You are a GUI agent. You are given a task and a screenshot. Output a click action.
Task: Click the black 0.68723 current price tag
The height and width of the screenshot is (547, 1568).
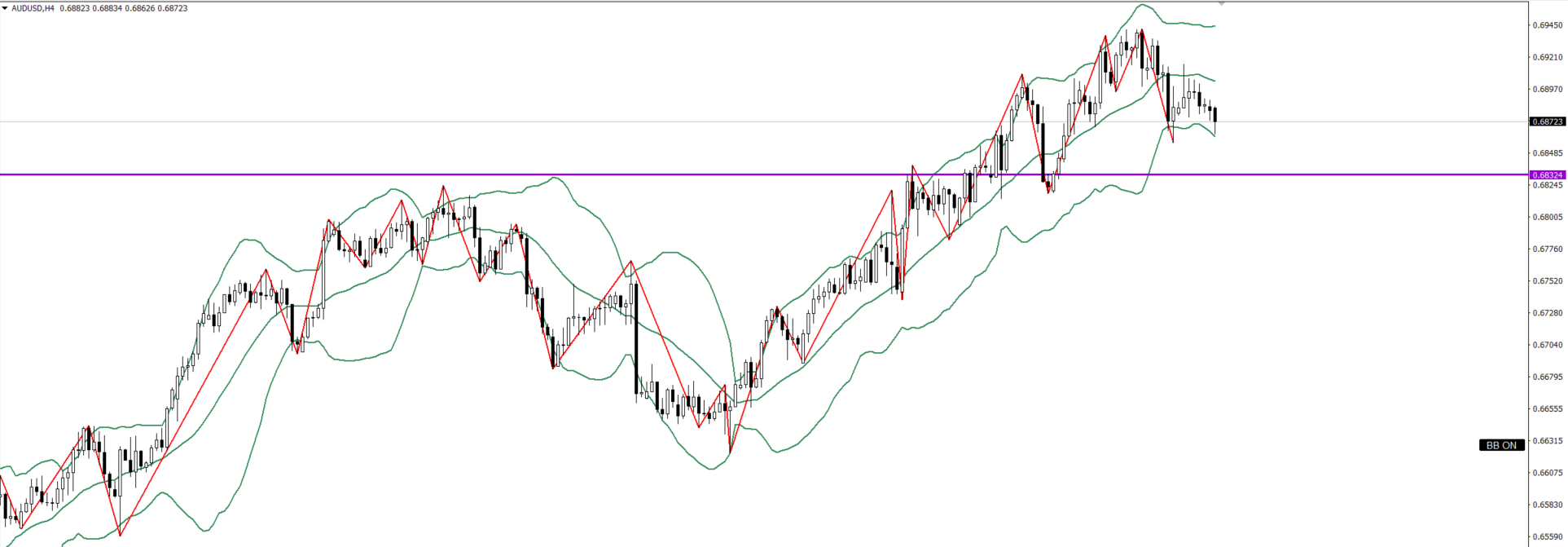click(x=1547, y=121)
